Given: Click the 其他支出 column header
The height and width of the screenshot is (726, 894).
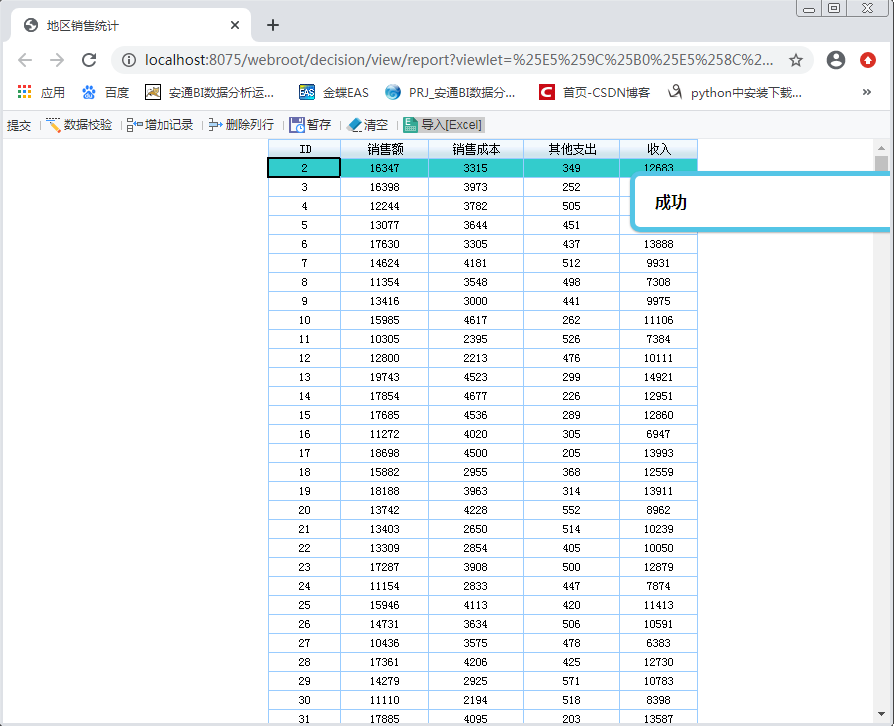Looking at the screenshot, I should tap(572, 149).
